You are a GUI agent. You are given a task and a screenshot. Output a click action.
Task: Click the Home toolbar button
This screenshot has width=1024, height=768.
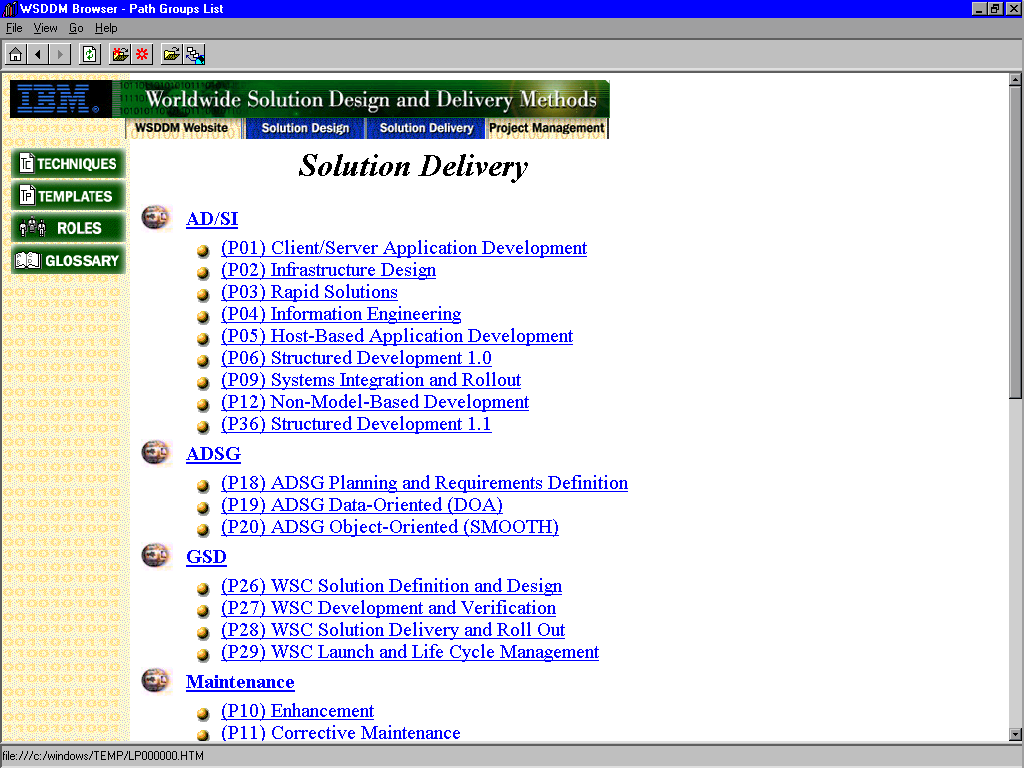click(16, 54)
